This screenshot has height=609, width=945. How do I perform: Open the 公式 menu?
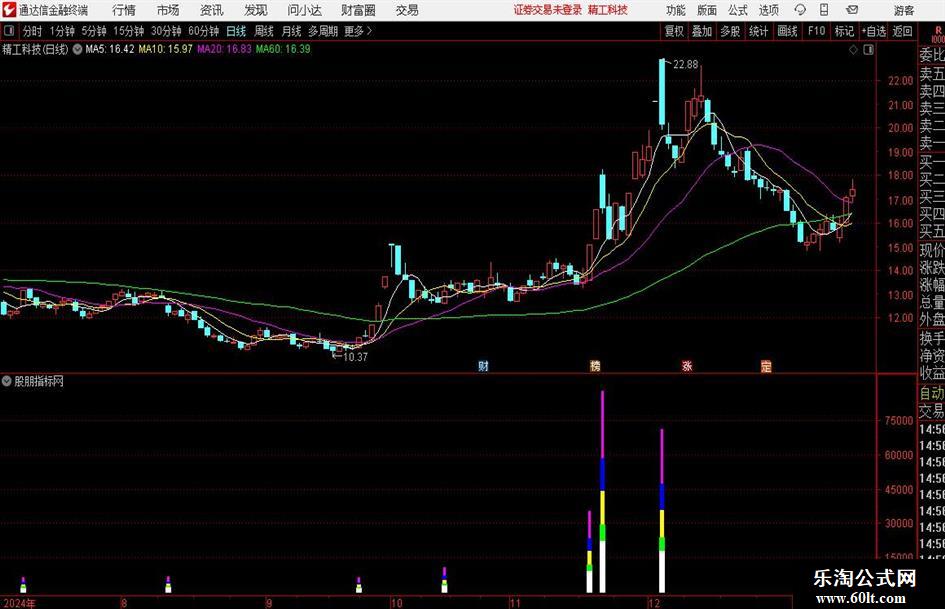738,10
